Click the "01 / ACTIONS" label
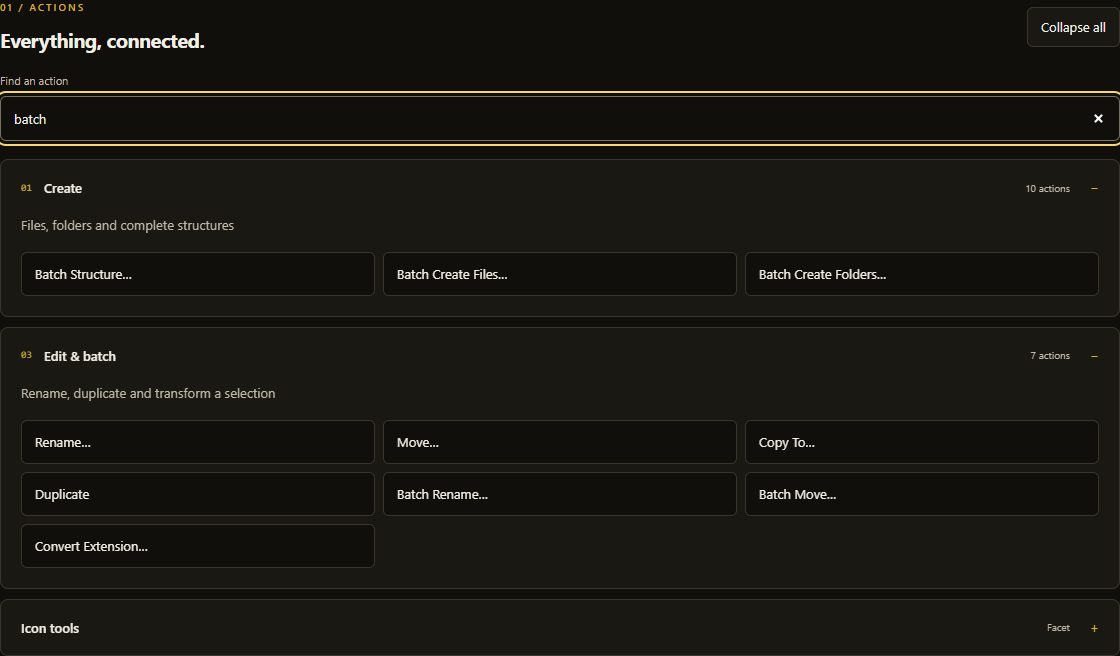 click(42, 7)
